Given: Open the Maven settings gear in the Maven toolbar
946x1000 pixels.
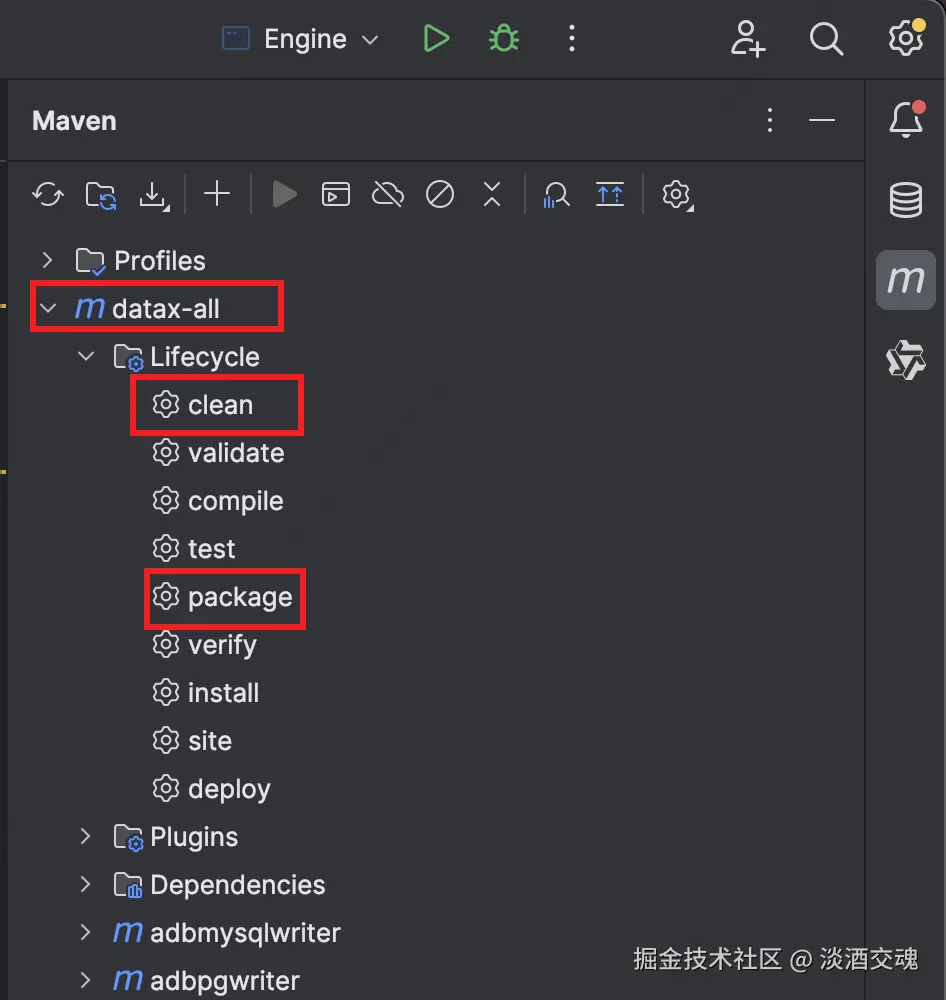Looking at the screenshot, I should point(677,195).
